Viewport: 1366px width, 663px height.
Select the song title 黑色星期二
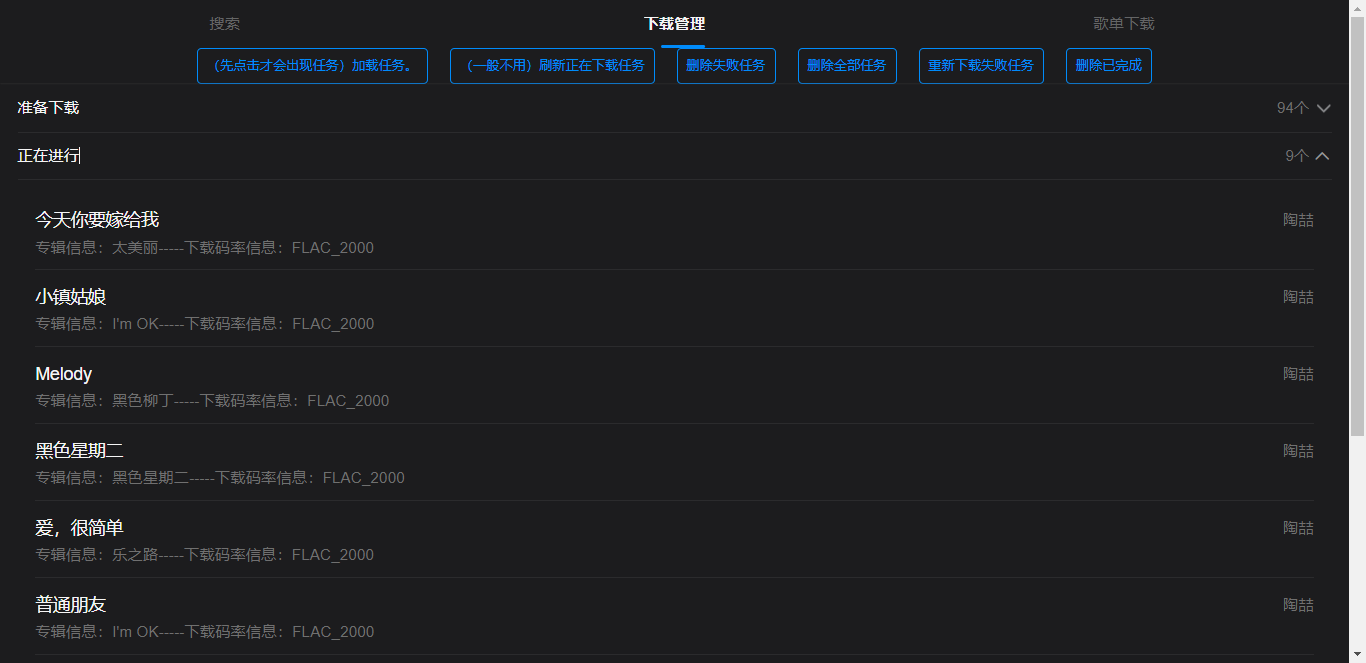click(80, 451)
